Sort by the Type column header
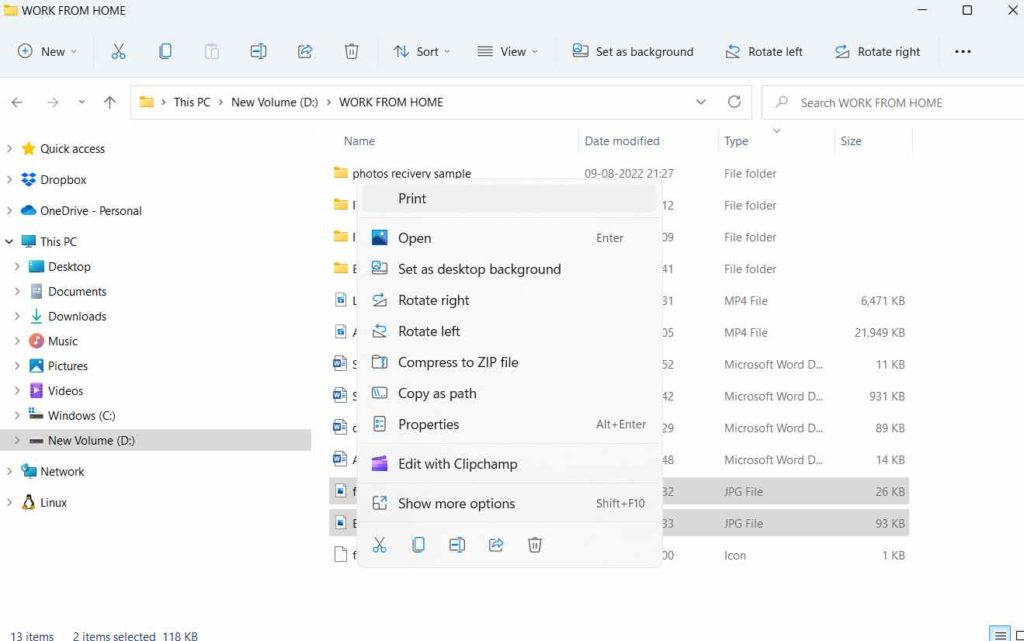 click(736, 141)
